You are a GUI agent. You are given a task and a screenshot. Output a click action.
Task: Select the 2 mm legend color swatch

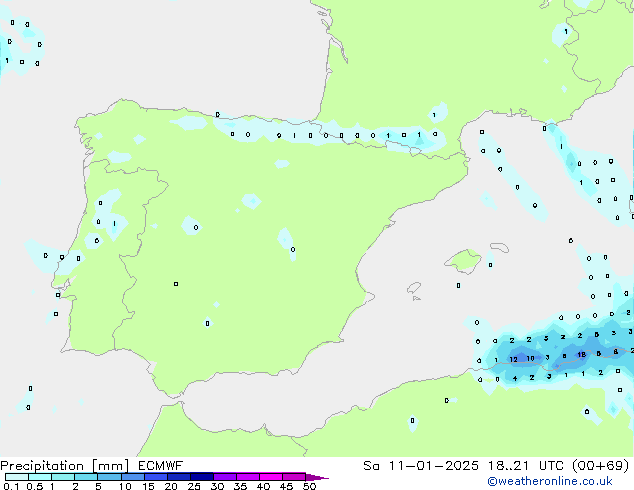[86, 477]
